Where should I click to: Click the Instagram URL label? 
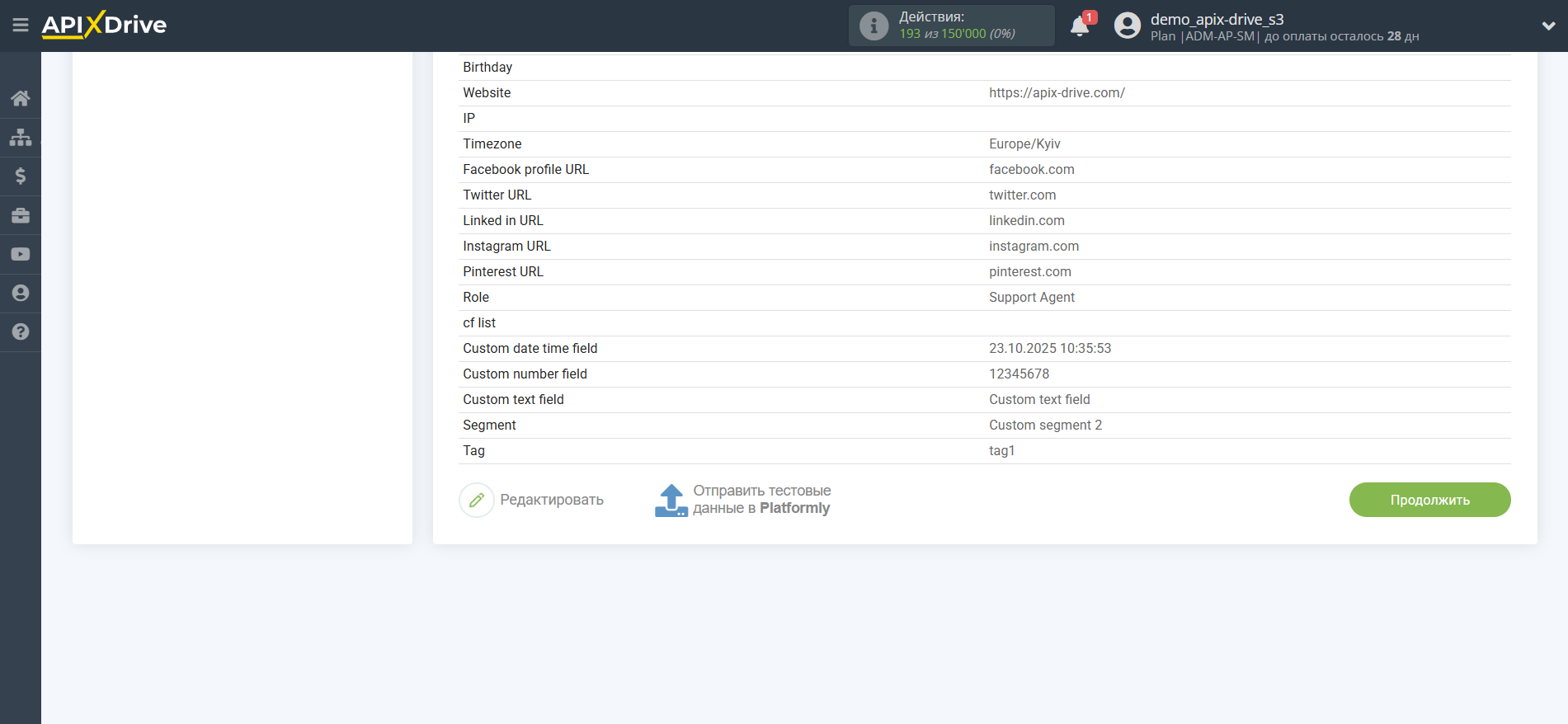(506, 247)
